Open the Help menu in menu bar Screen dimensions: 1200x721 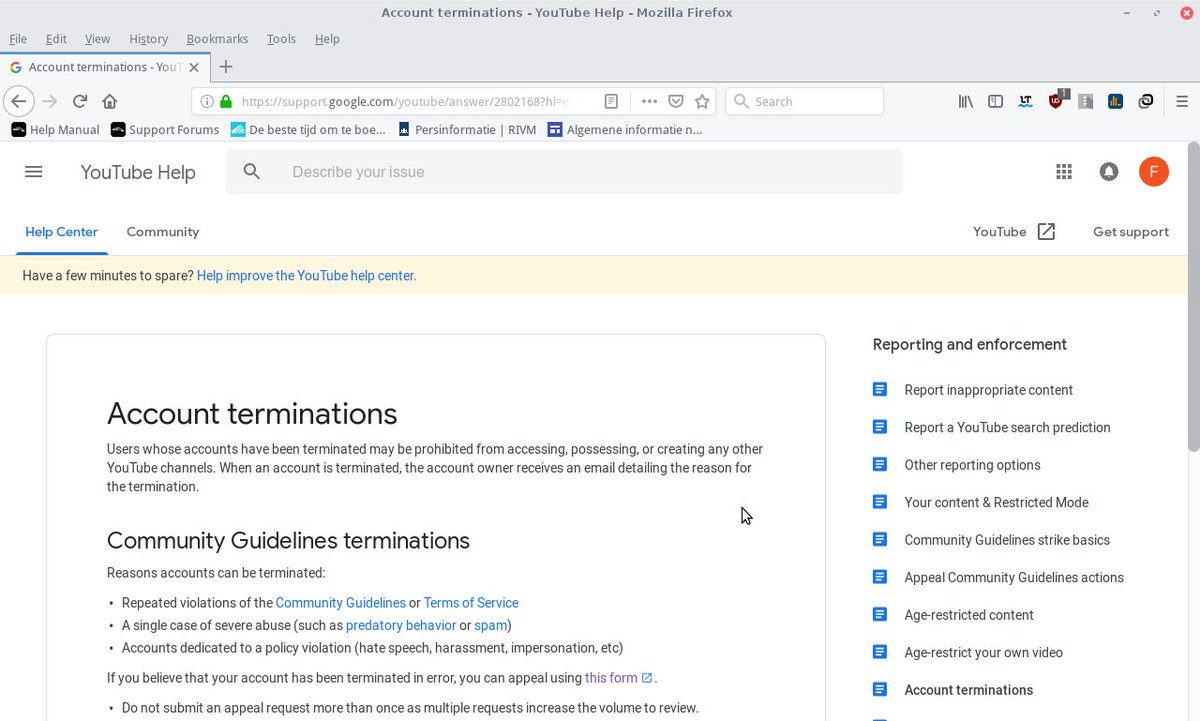point(327,39)
